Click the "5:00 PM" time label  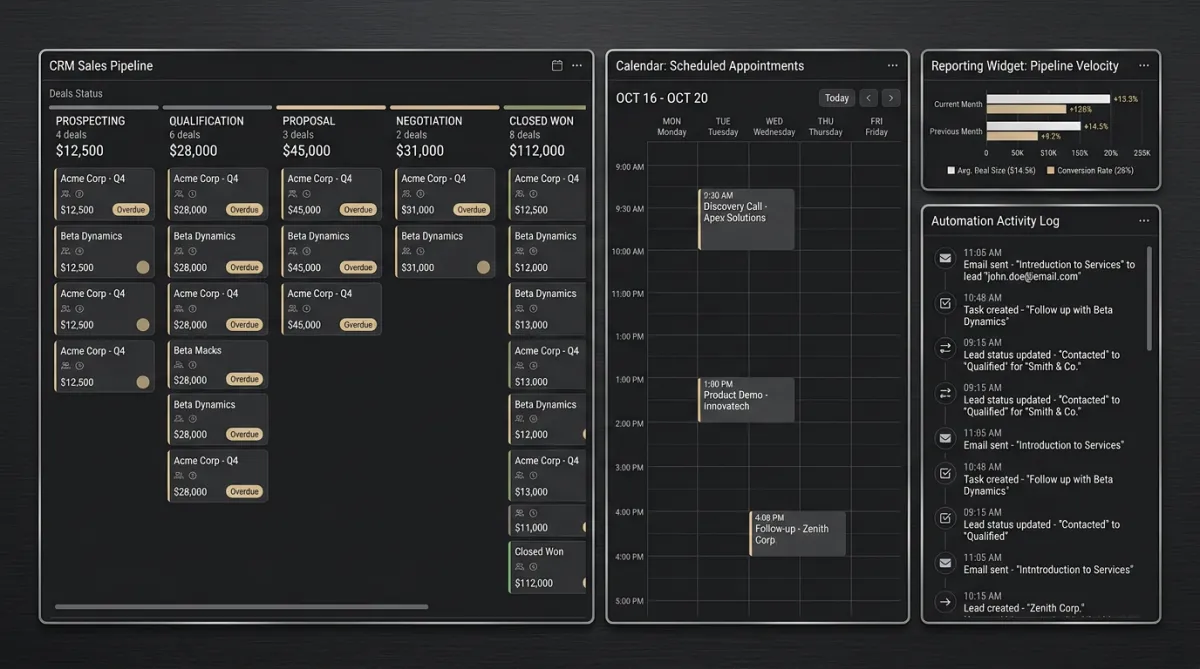click(630, 601)
